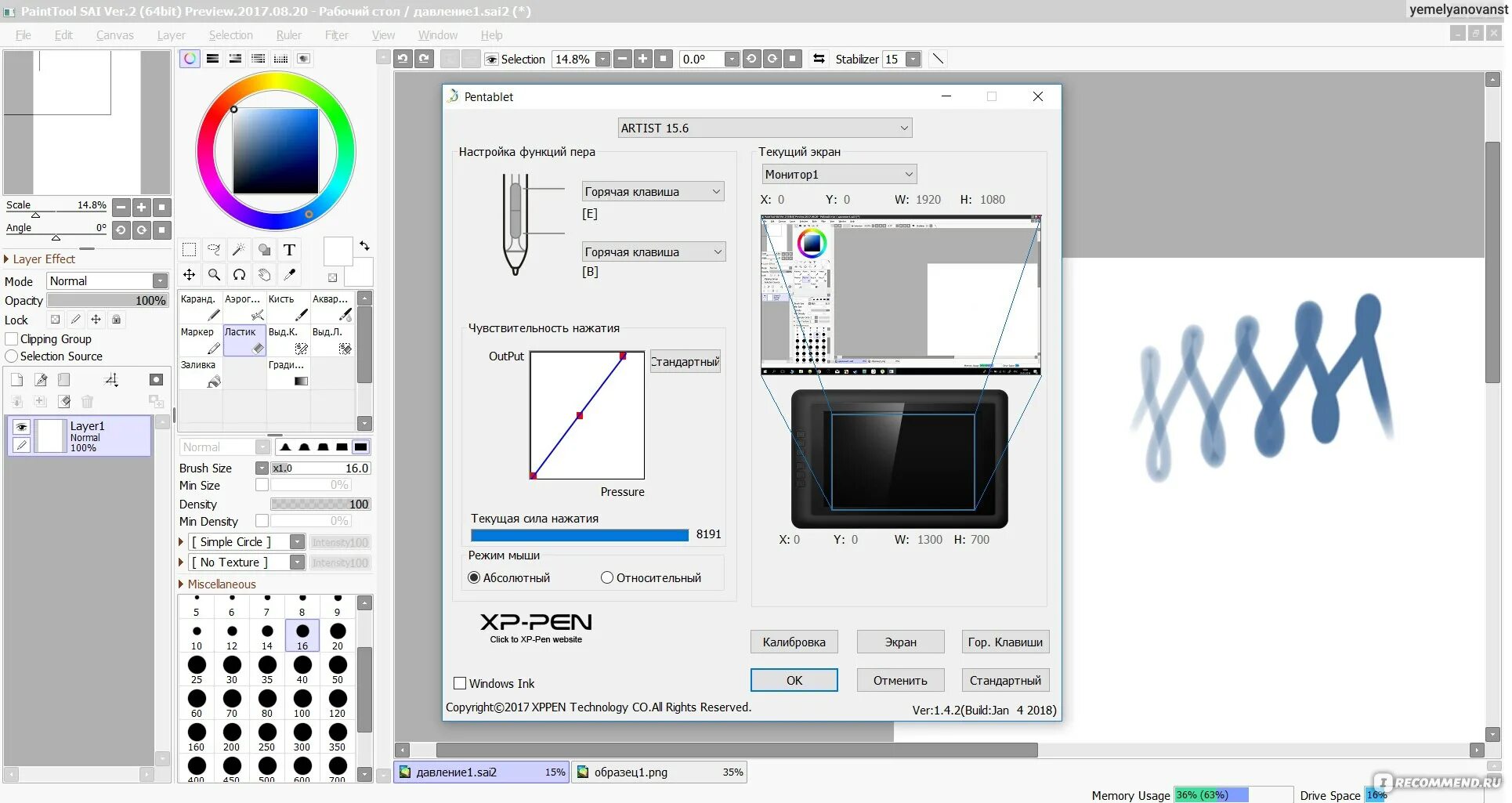Select Относительный mouse mode
Screen dimensions: 1512x803
pos(607,577)
